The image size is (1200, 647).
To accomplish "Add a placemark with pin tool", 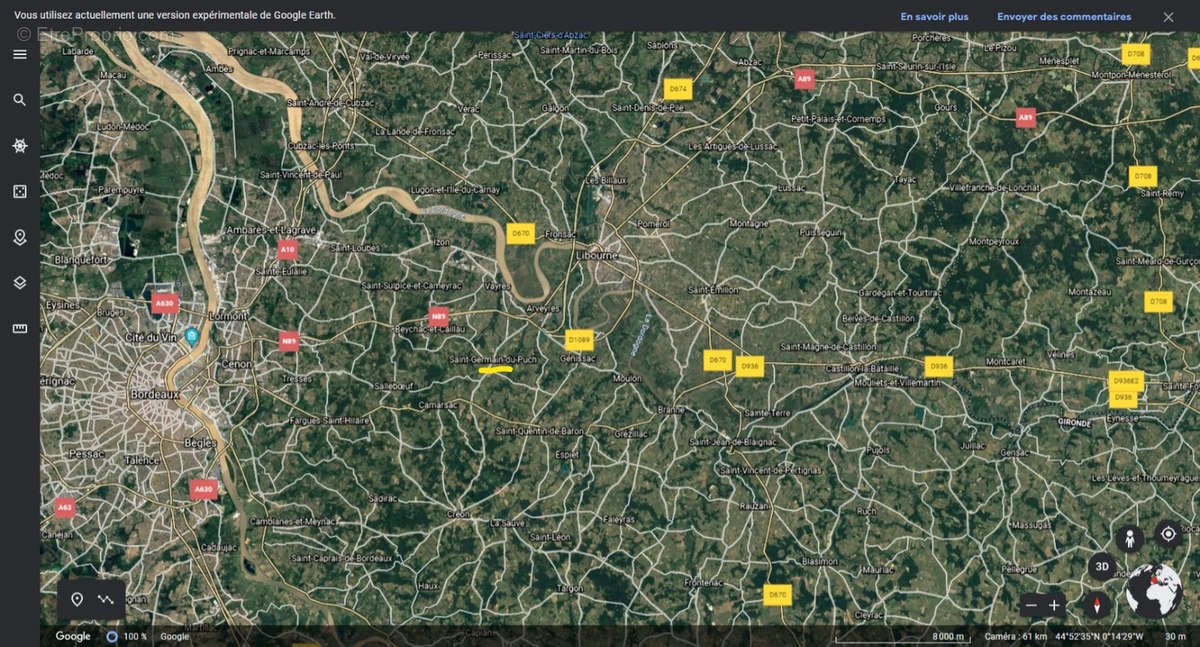I will pos(77,600).
